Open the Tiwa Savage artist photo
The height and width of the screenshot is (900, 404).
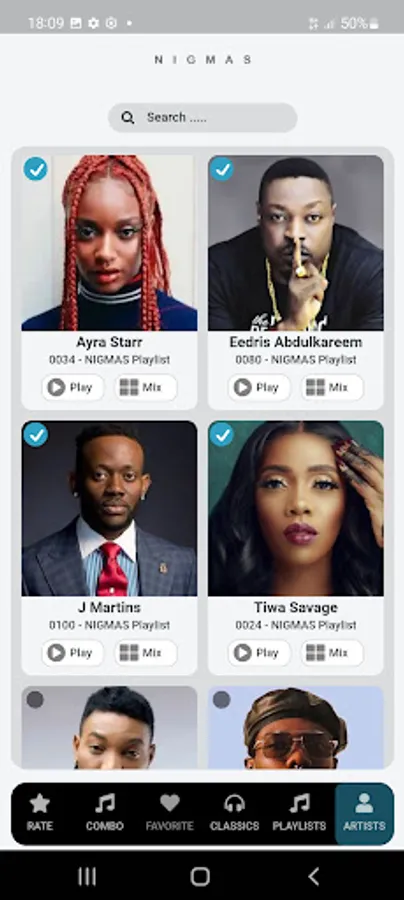[x=296, y=509]
